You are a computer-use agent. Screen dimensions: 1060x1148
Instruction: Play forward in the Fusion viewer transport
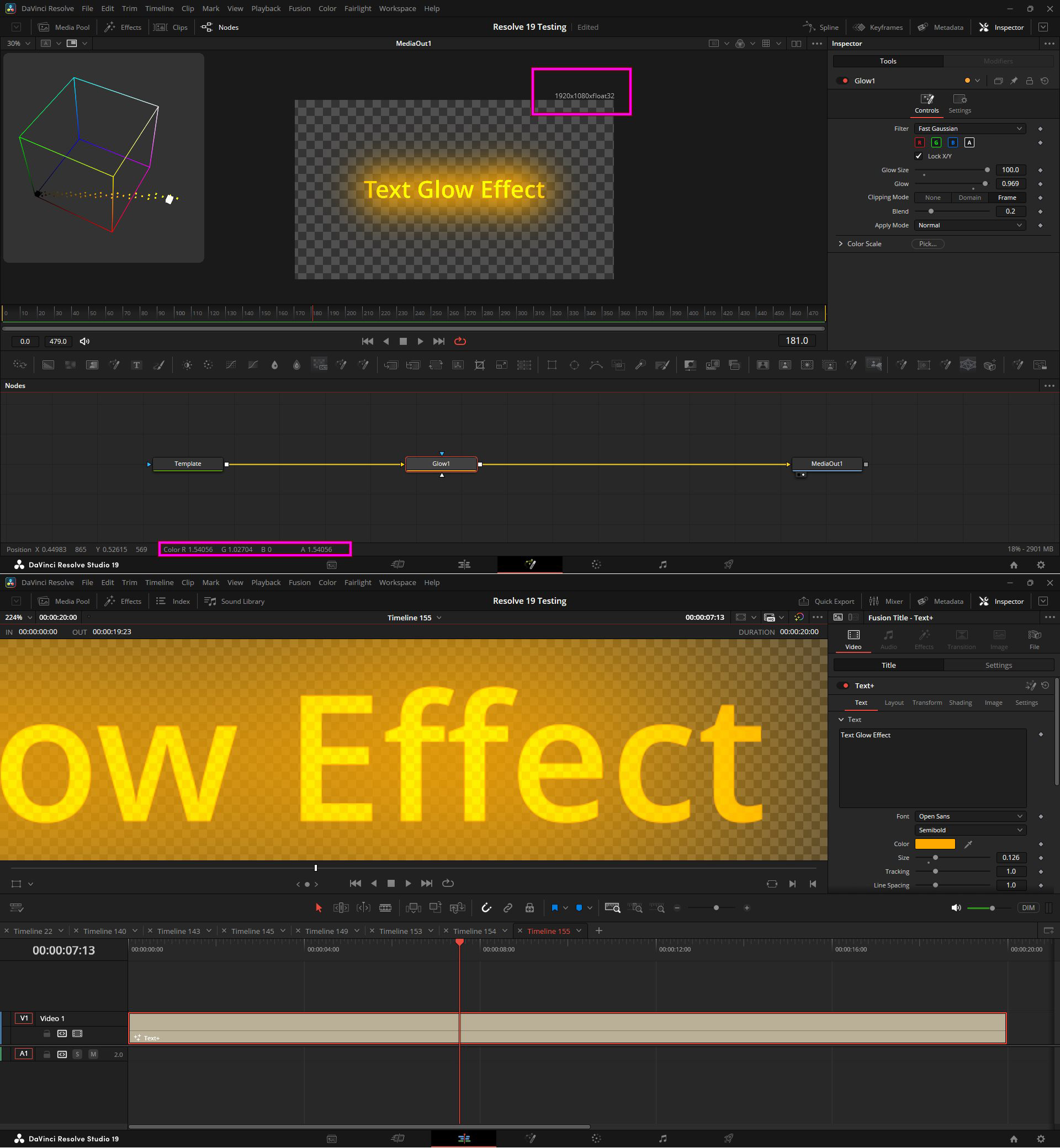click(421, 341)
